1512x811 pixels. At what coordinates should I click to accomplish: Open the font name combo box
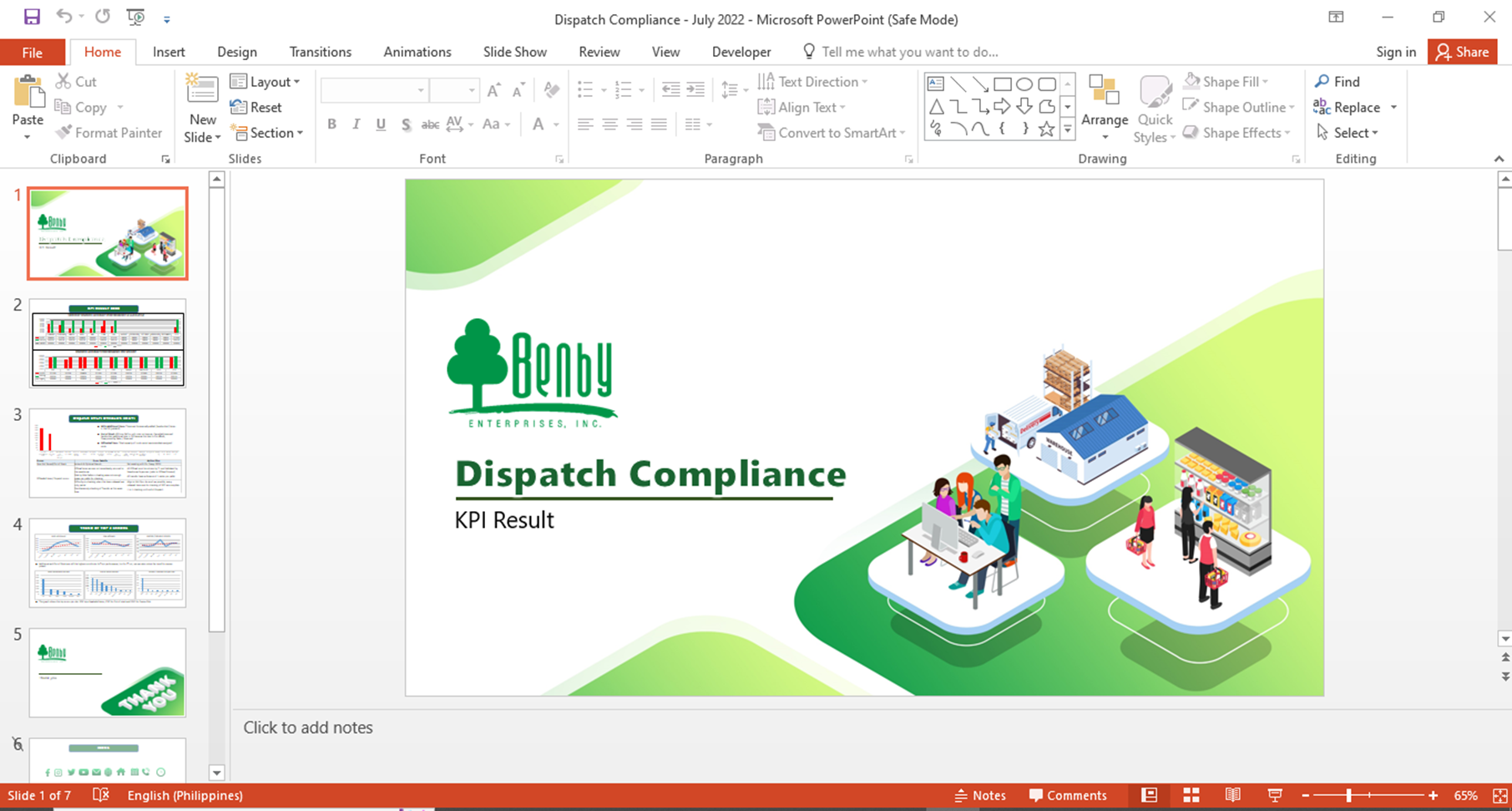[374, 90]
